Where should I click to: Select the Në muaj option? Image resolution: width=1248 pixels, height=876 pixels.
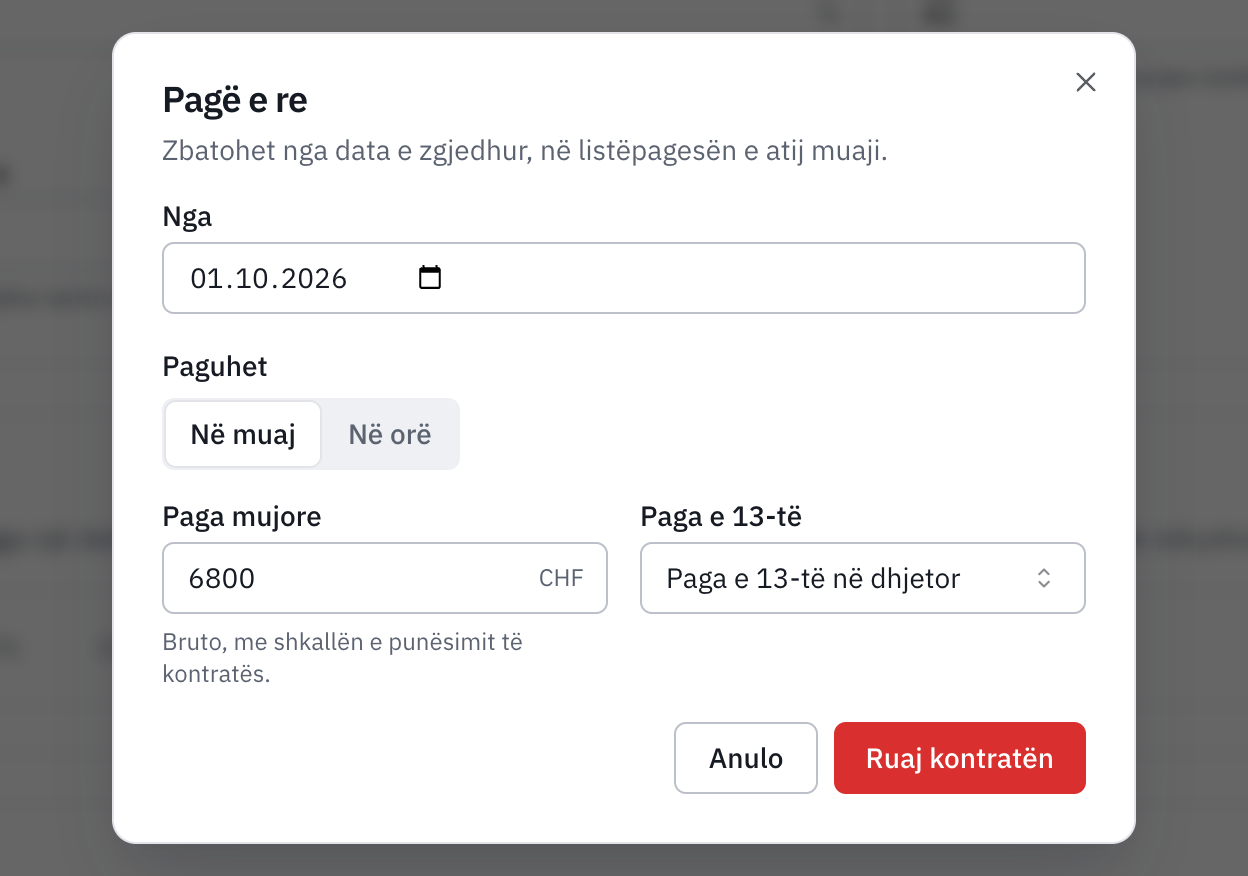pos(243,434)
